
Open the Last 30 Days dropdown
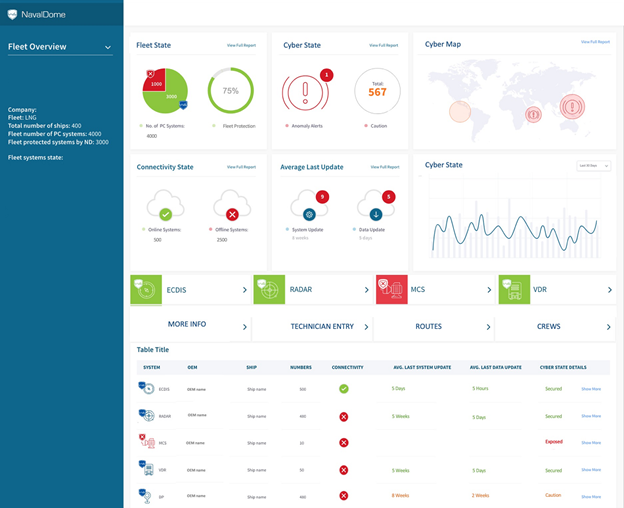[594, 166]
